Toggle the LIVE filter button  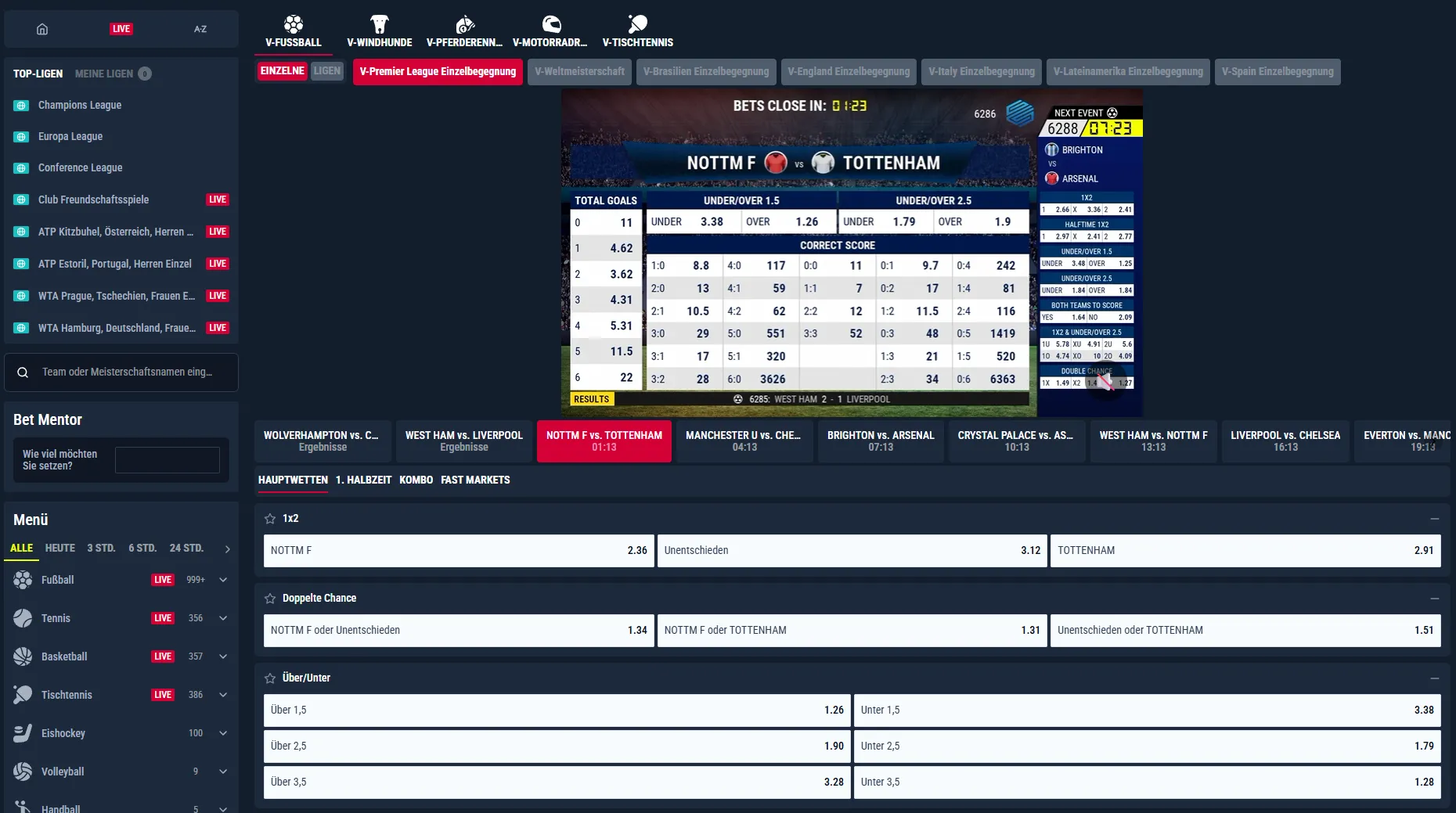[x=121, y=29]
